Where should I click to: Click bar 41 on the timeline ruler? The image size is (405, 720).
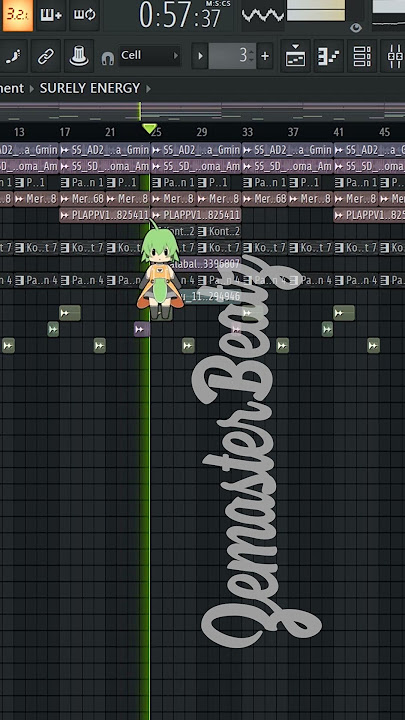[338, 133]
